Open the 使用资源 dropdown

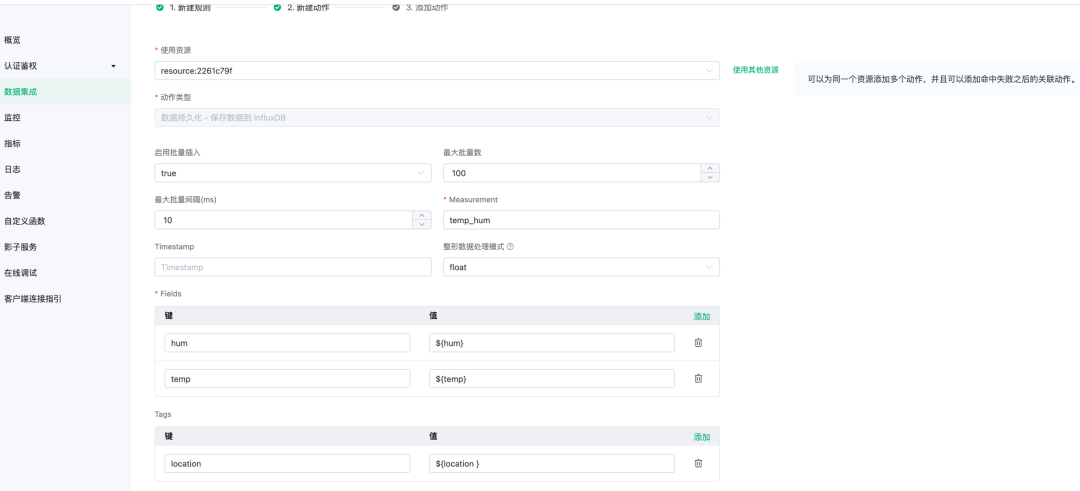pos(436,71)
